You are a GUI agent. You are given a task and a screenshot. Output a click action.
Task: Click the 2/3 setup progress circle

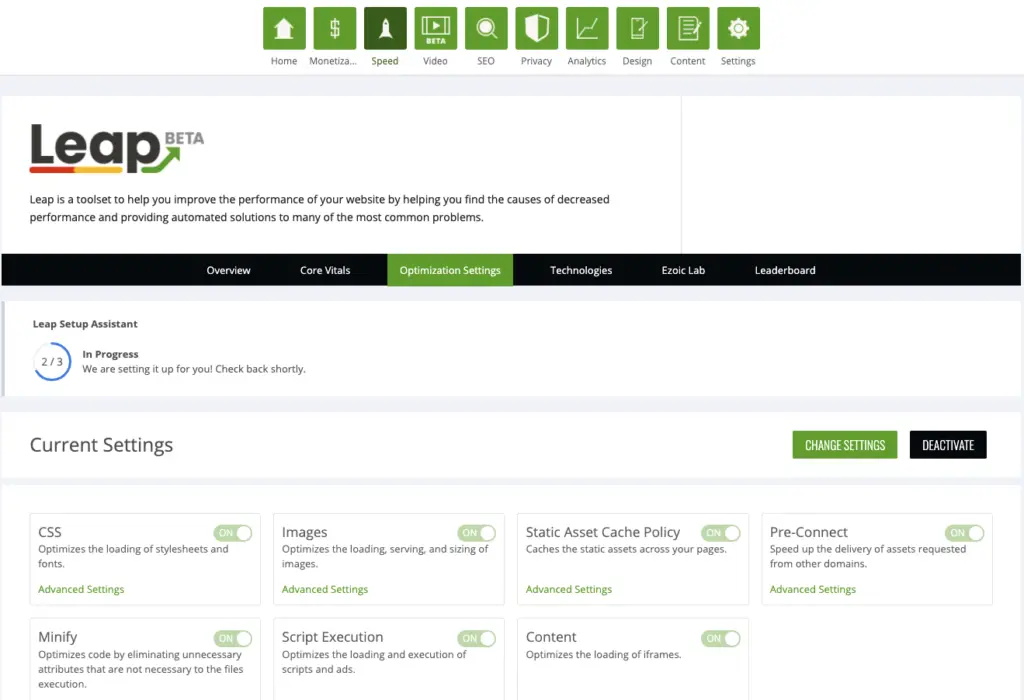52,361
